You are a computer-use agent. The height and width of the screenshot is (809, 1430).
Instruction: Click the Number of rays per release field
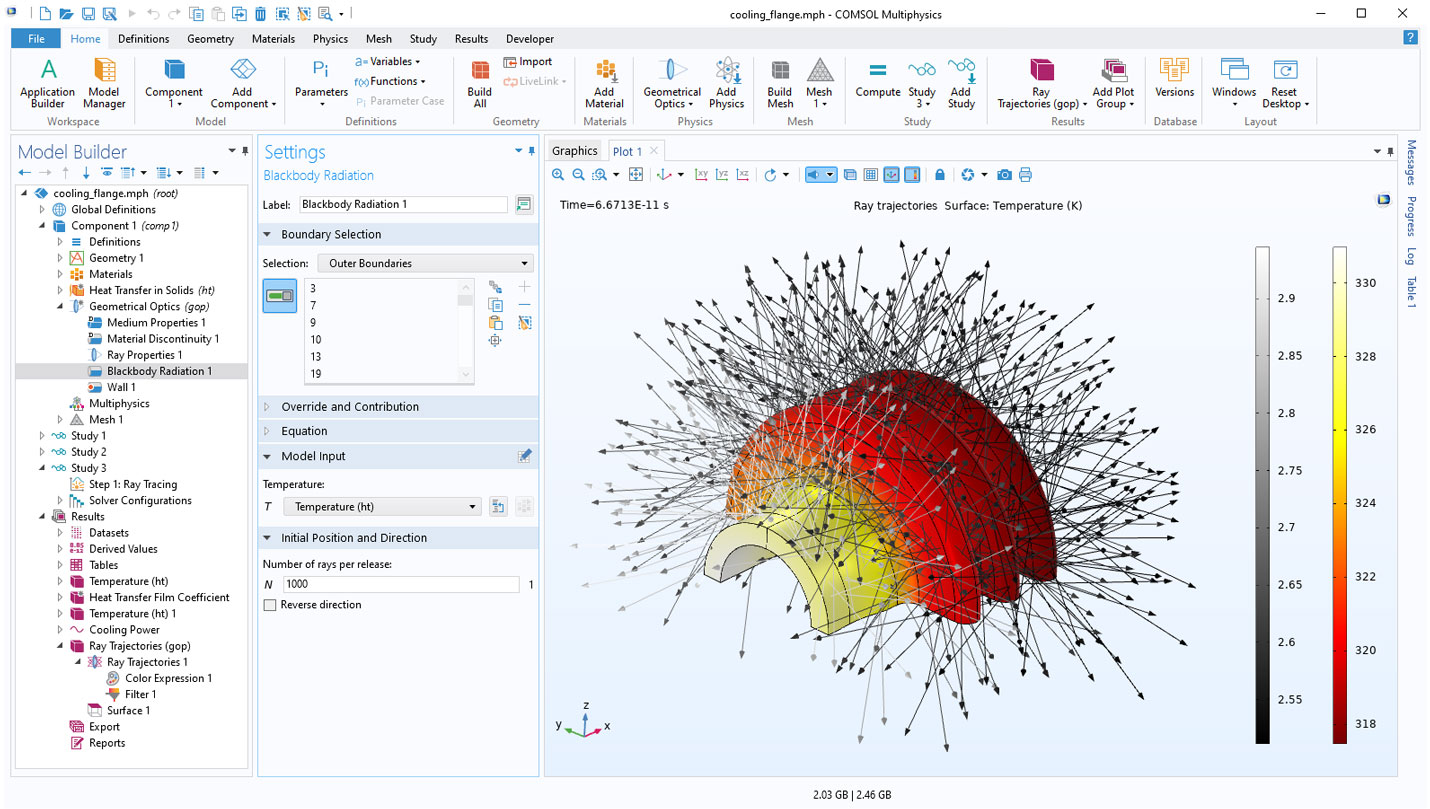401,585
